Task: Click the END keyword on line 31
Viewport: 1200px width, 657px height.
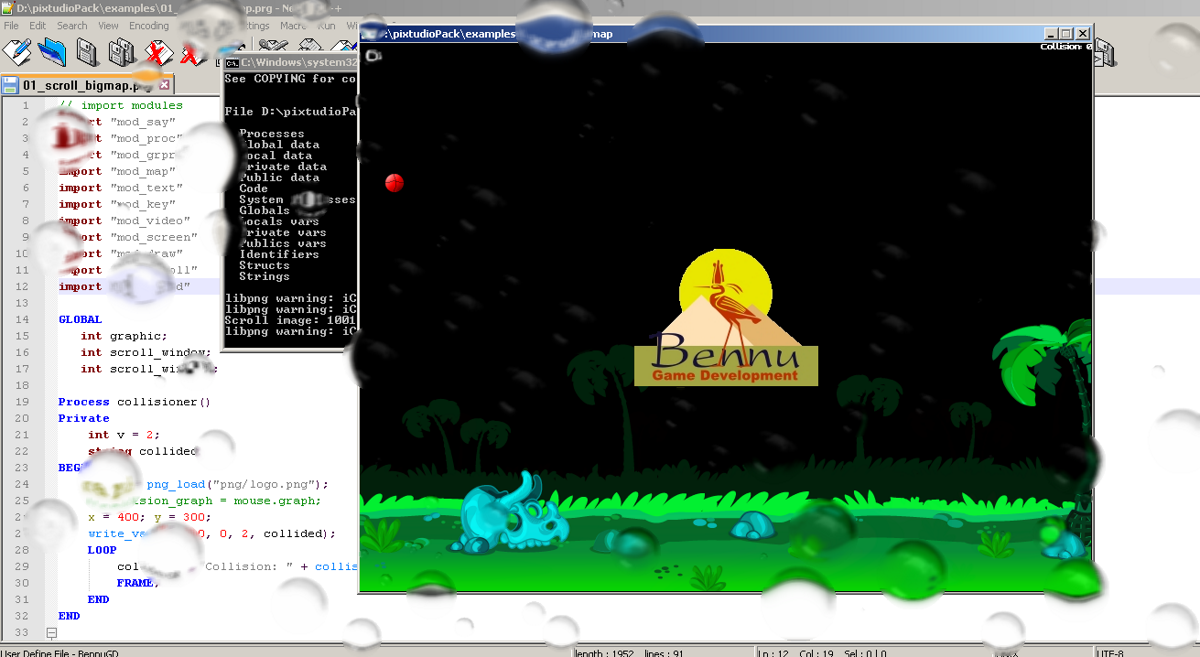Action: click(x=98, y=599)
